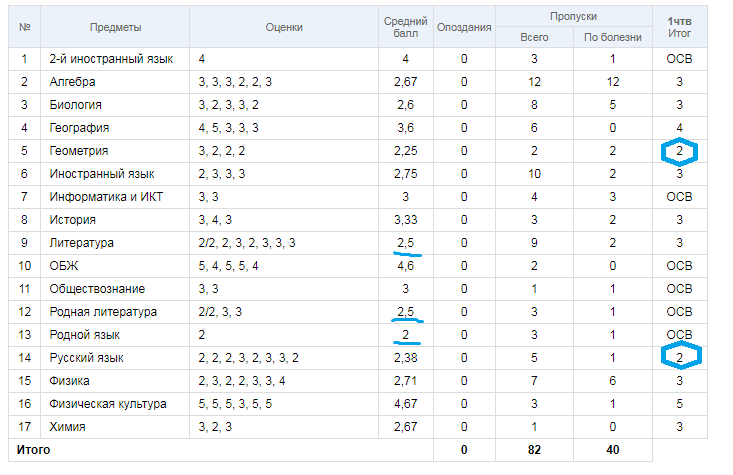Click quarter result '2' for Геометрия
The height and width of the screenshot is (475, 733).
point(679,151)
